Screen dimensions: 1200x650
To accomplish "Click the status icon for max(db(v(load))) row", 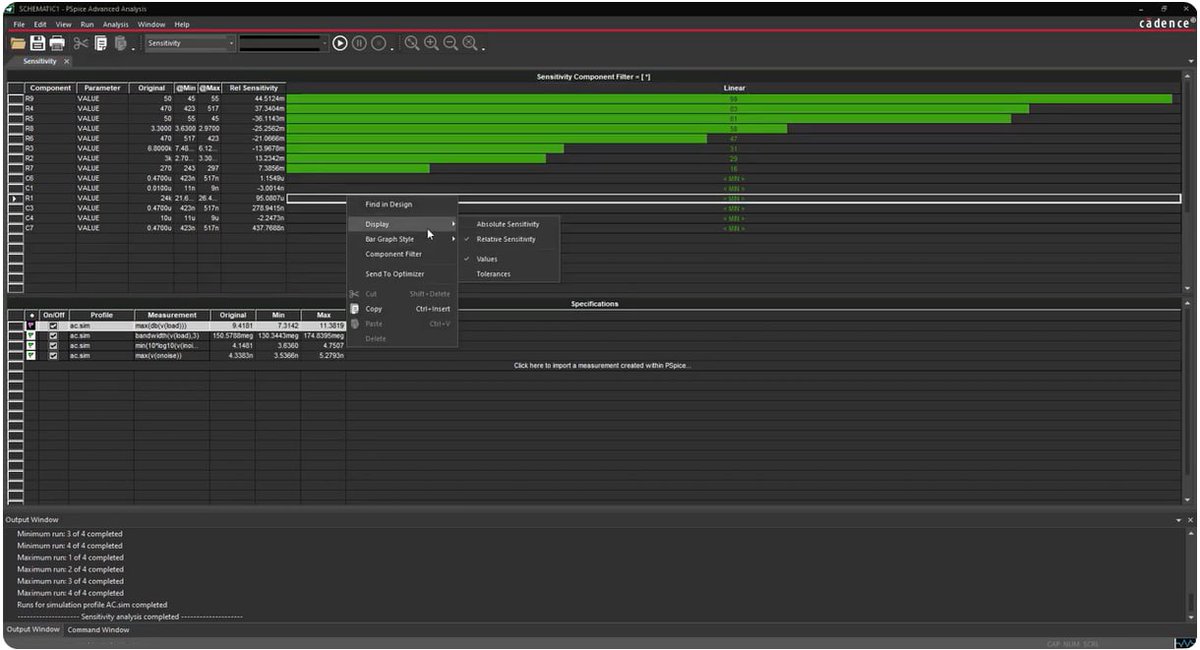I will (31, 326).
